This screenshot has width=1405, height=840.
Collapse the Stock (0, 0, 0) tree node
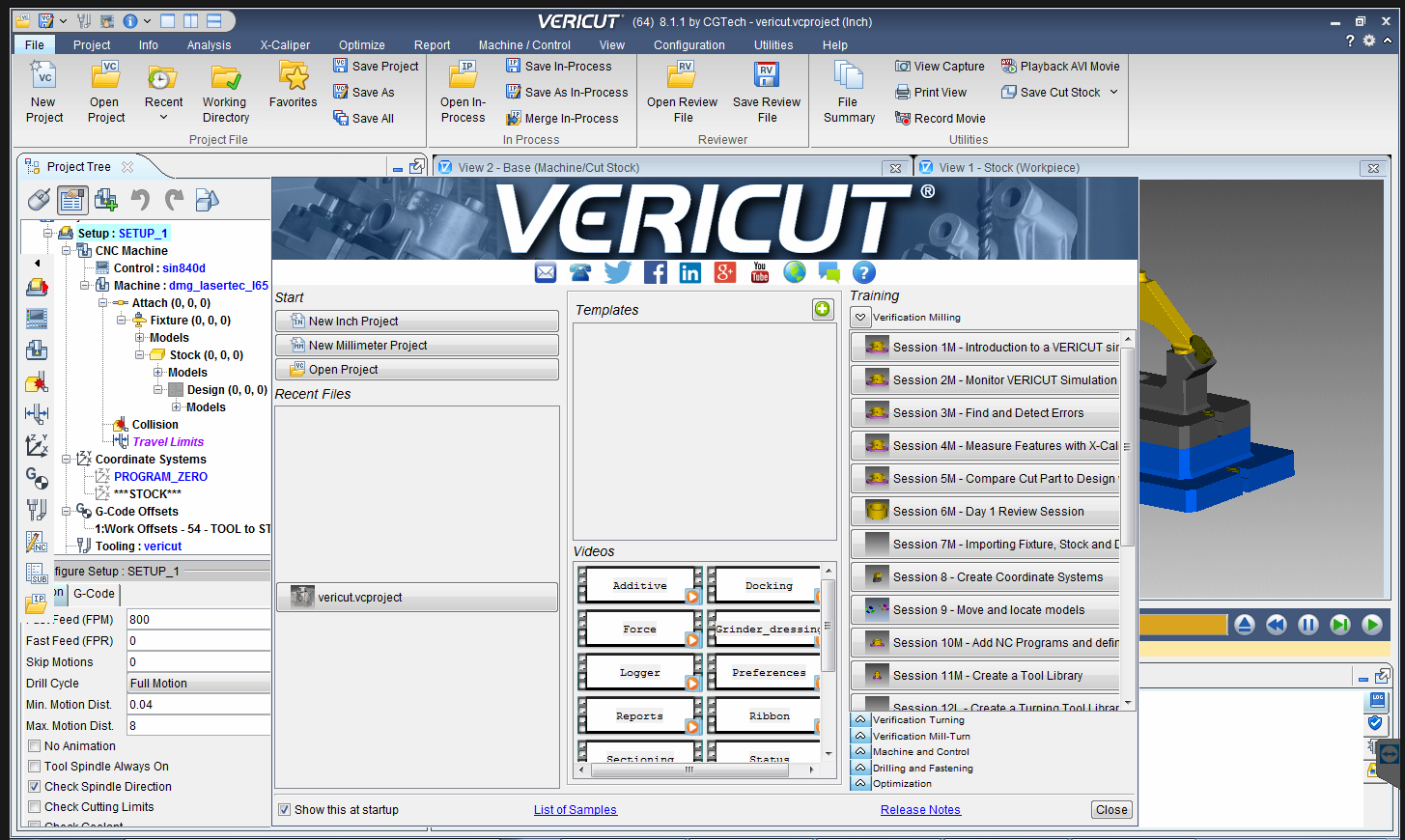(x=140, y=354)
